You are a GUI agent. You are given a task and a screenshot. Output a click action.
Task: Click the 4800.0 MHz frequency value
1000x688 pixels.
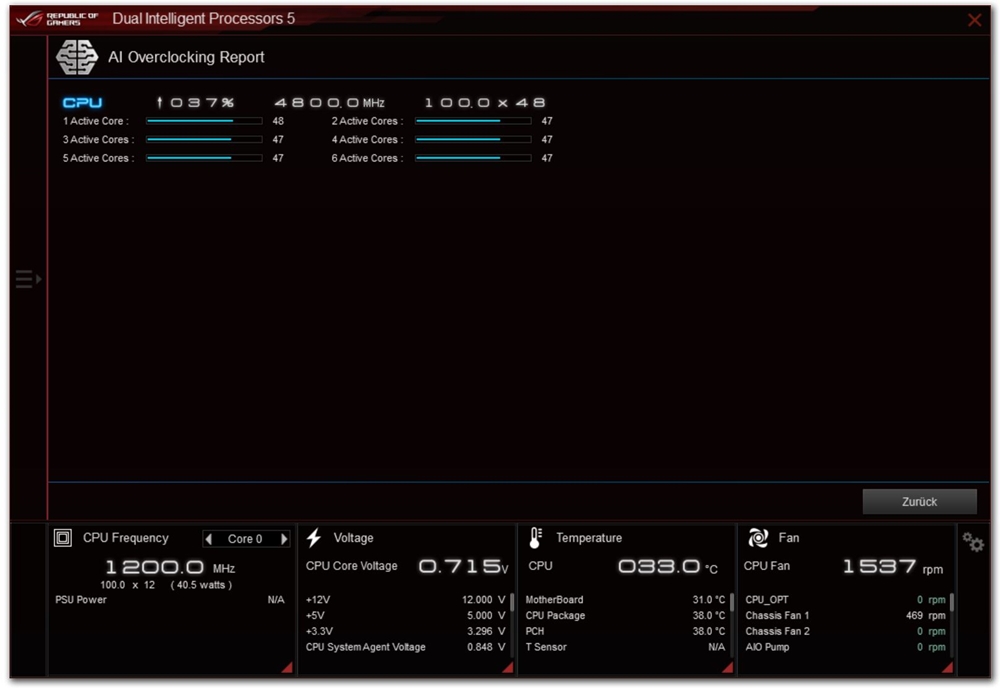(x=329, y=103)
